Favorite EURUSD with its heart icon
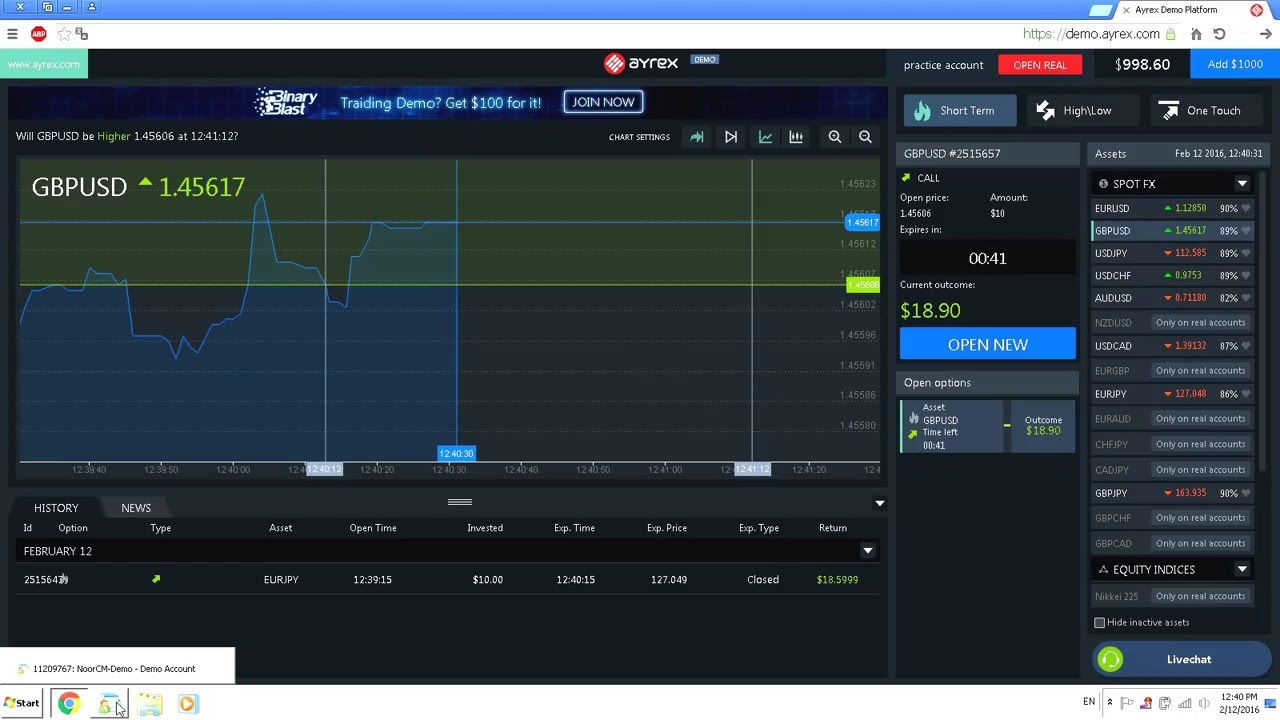1280x720 pixels. click(1245, 209)
